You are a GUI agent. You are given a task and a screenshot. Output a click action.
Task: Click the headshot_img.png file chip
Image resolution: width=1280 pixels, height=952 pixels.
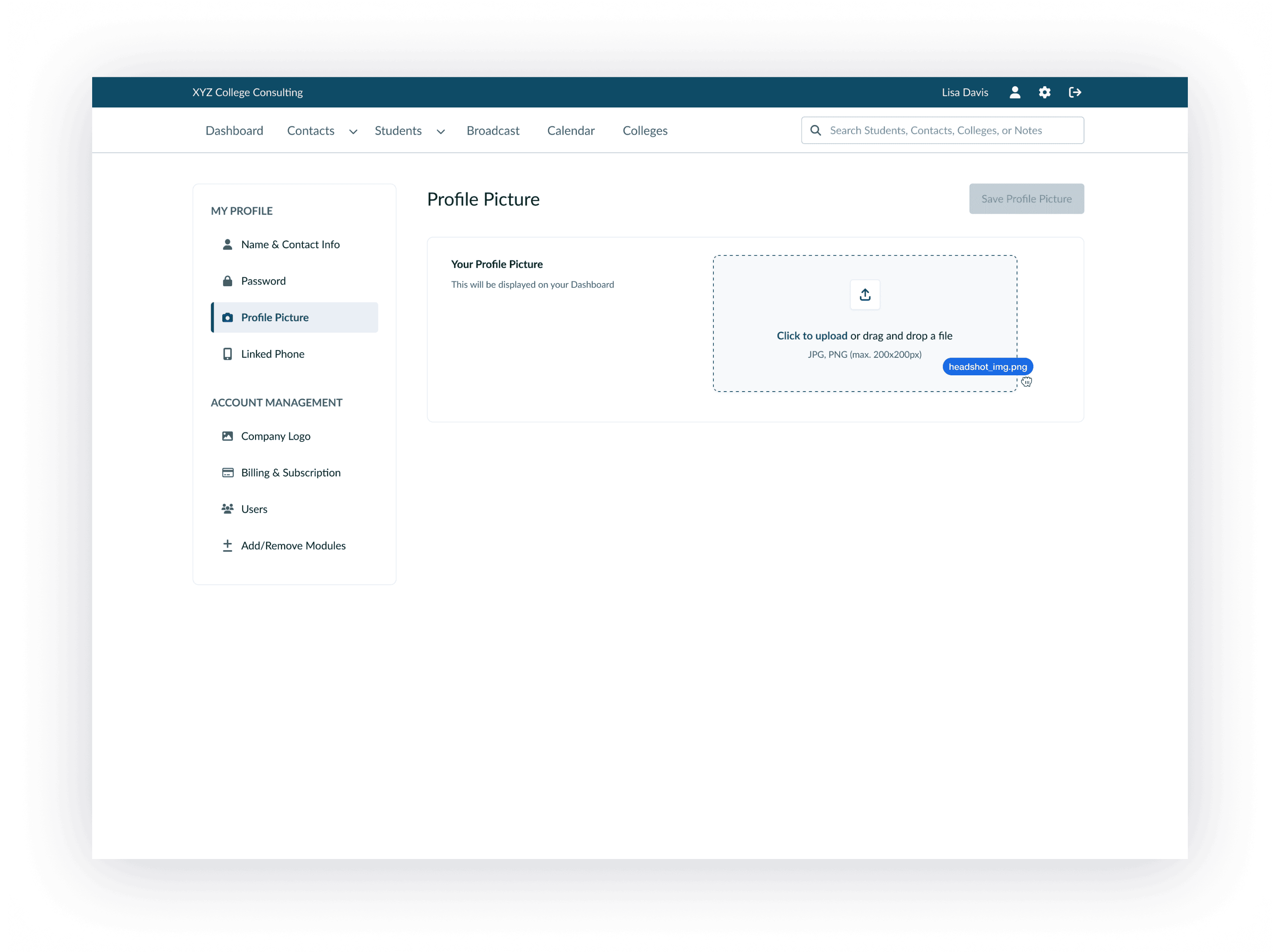tap(987, 367)
